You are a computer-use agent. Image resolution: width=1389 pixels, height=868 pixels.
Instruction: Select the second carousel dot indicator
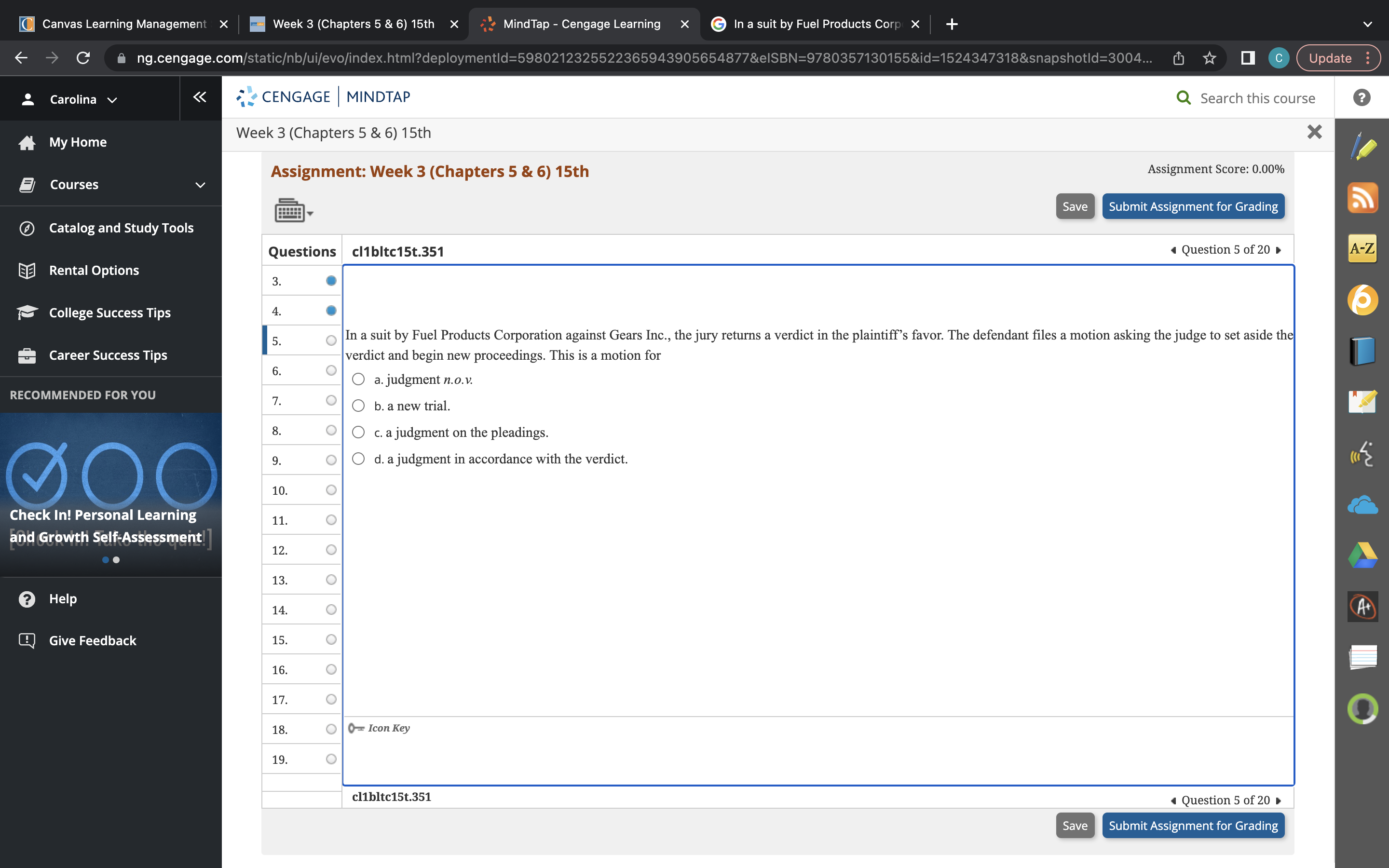click(x=118, y=560)
